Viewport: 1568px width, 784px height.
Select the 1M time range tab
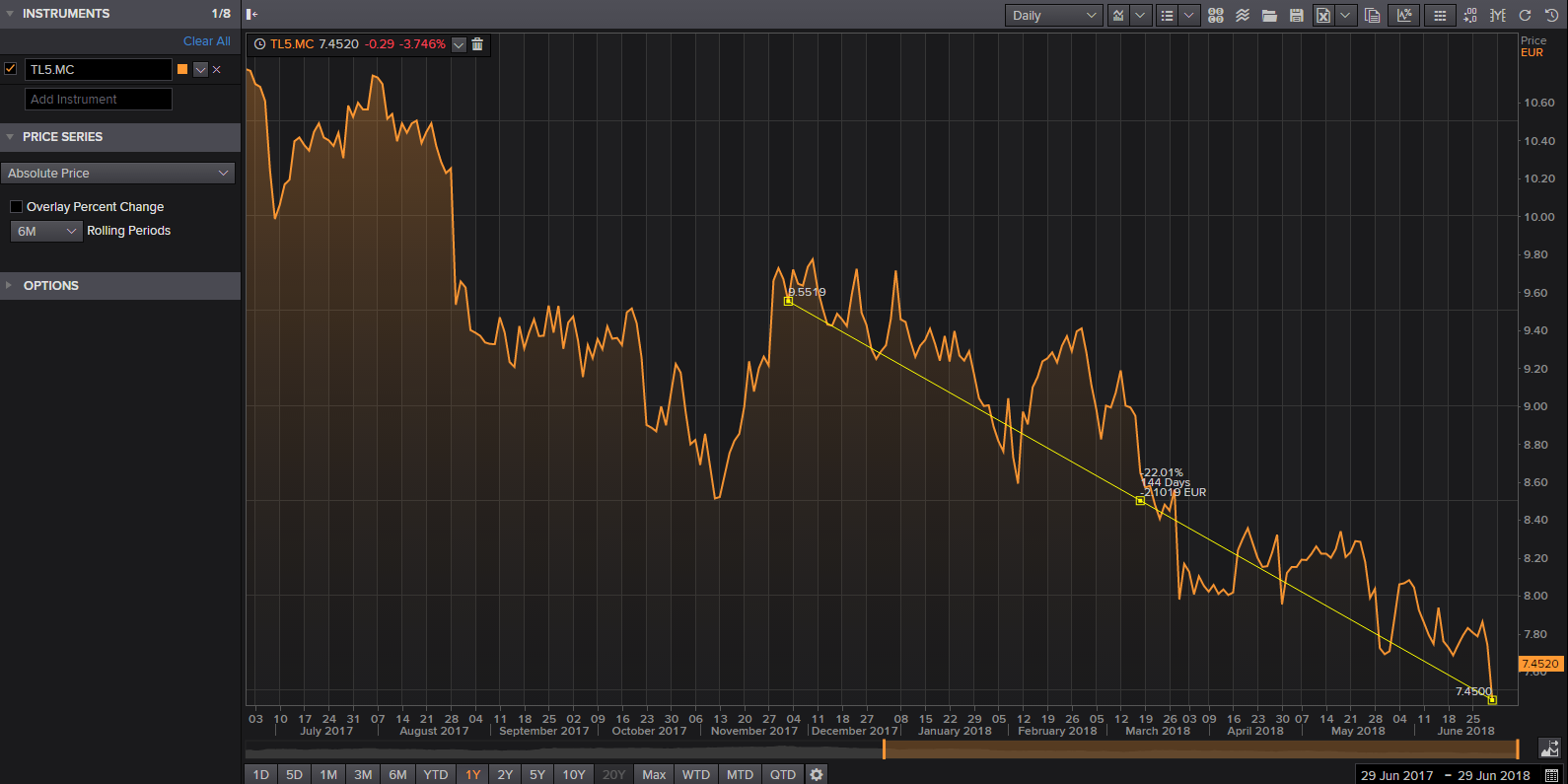[328, 774]
